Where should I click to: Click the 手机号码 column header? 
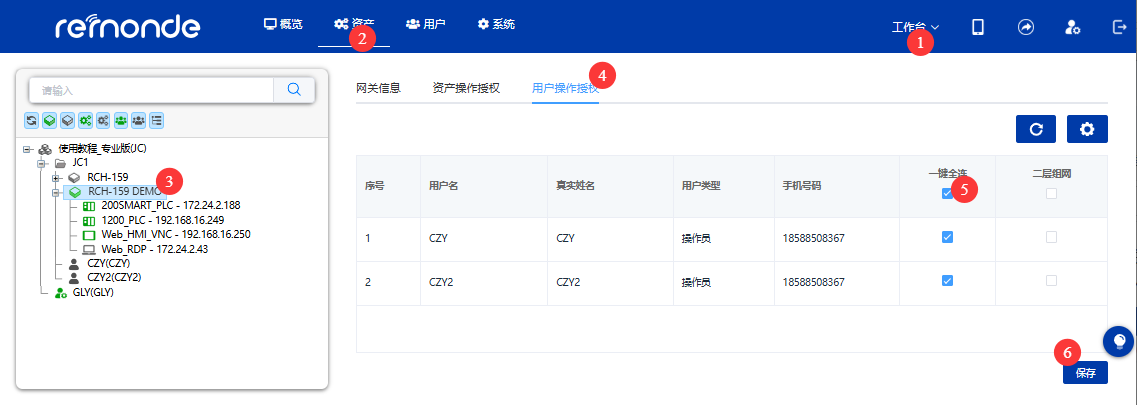[x=802, y=186]
